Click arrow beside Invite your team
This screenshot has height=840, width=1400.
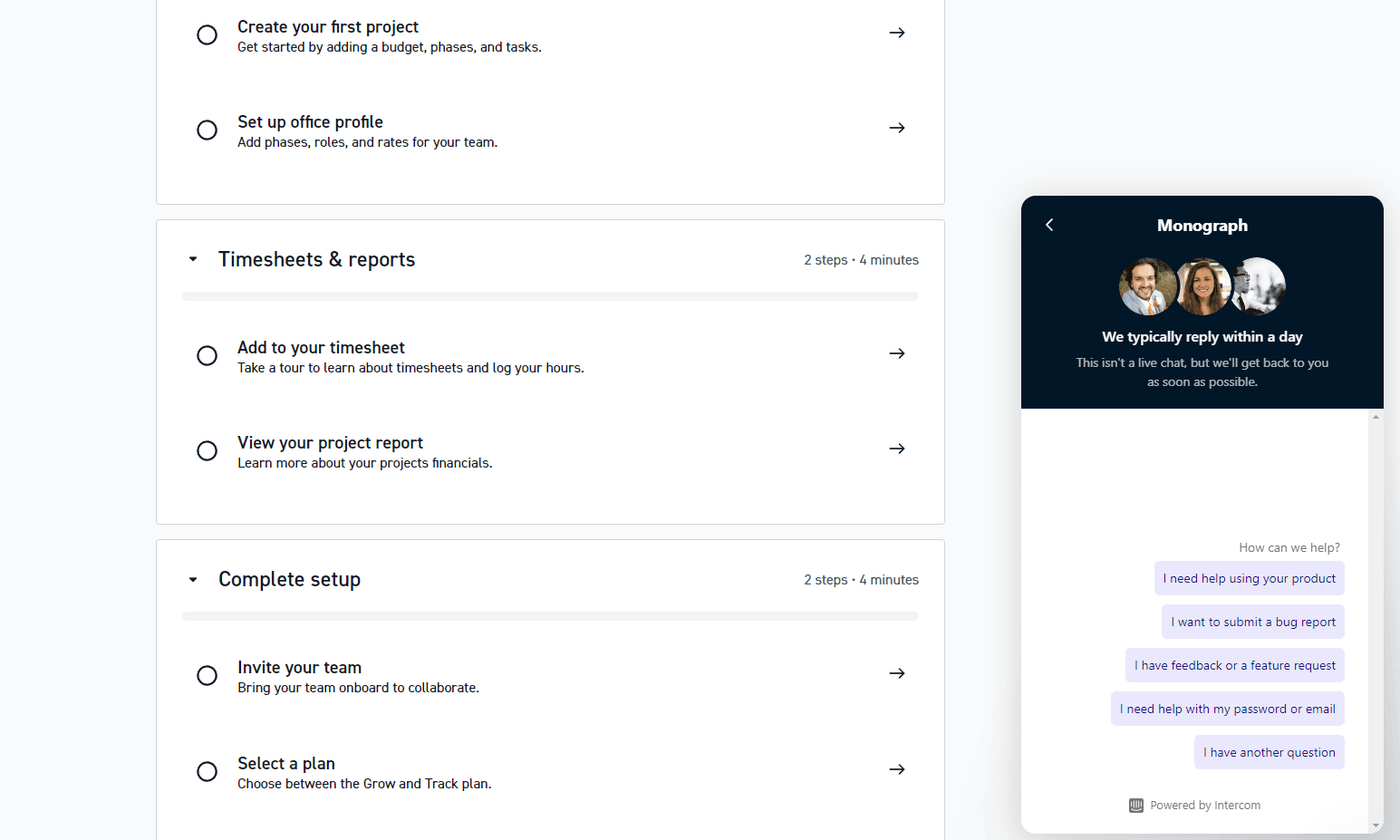click(x=897, y=673)
